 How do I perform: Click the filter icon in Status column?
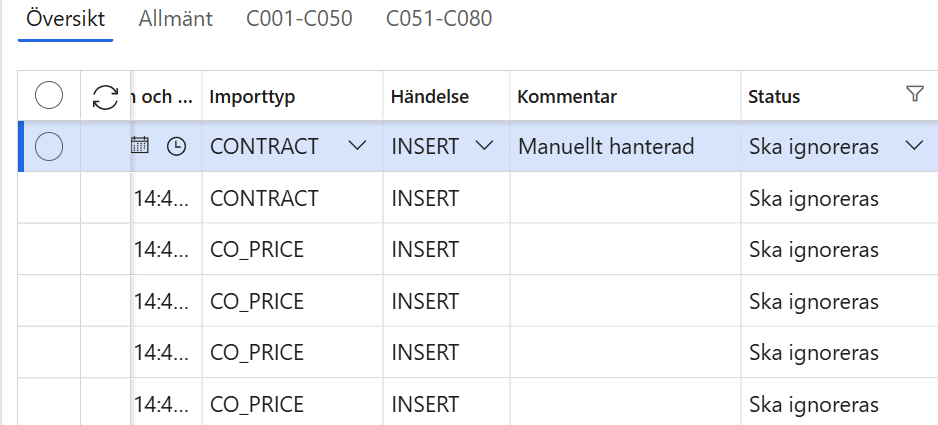914,94
